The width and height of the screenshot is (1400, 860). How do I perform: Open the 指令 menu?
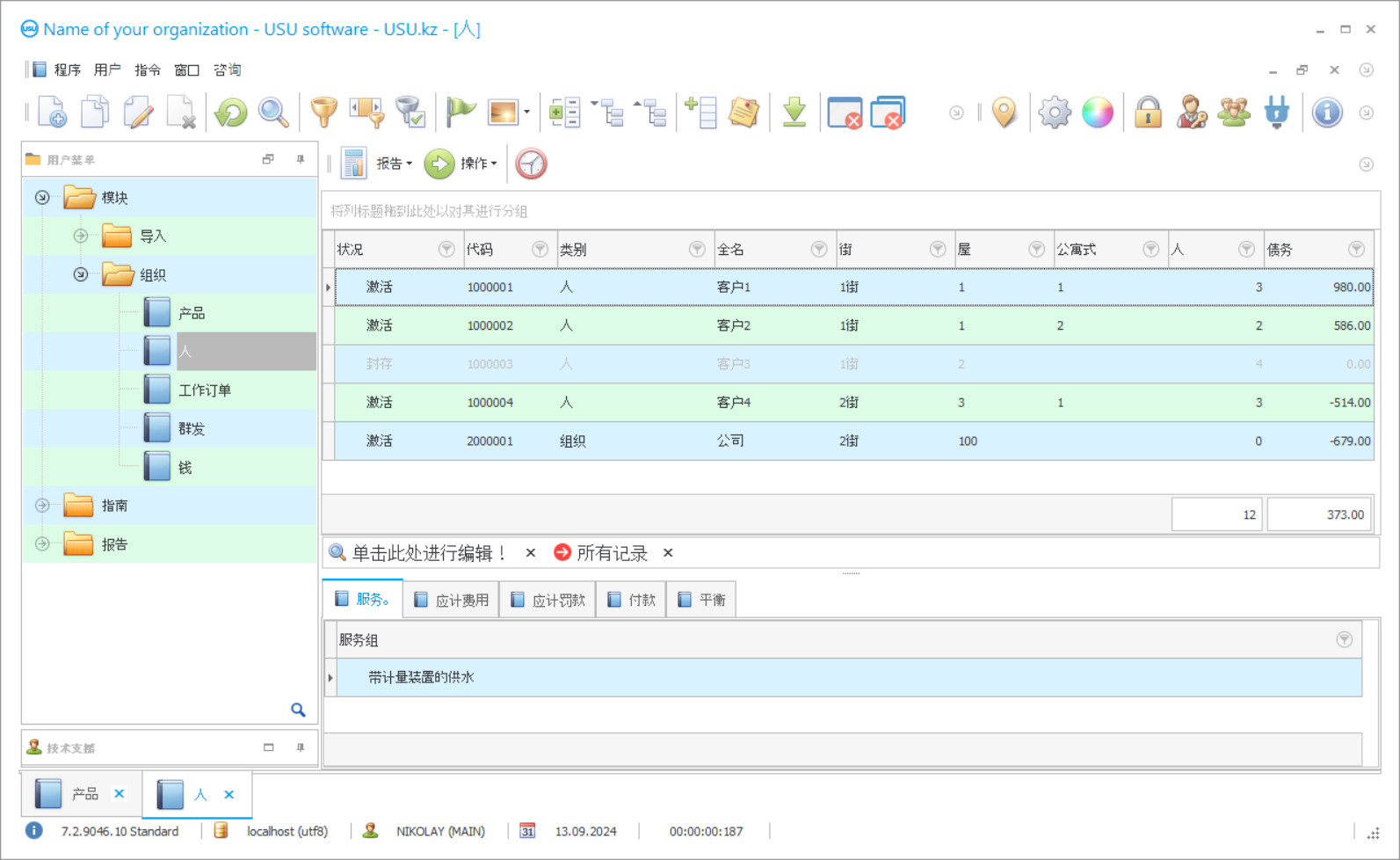coord(148,69)
